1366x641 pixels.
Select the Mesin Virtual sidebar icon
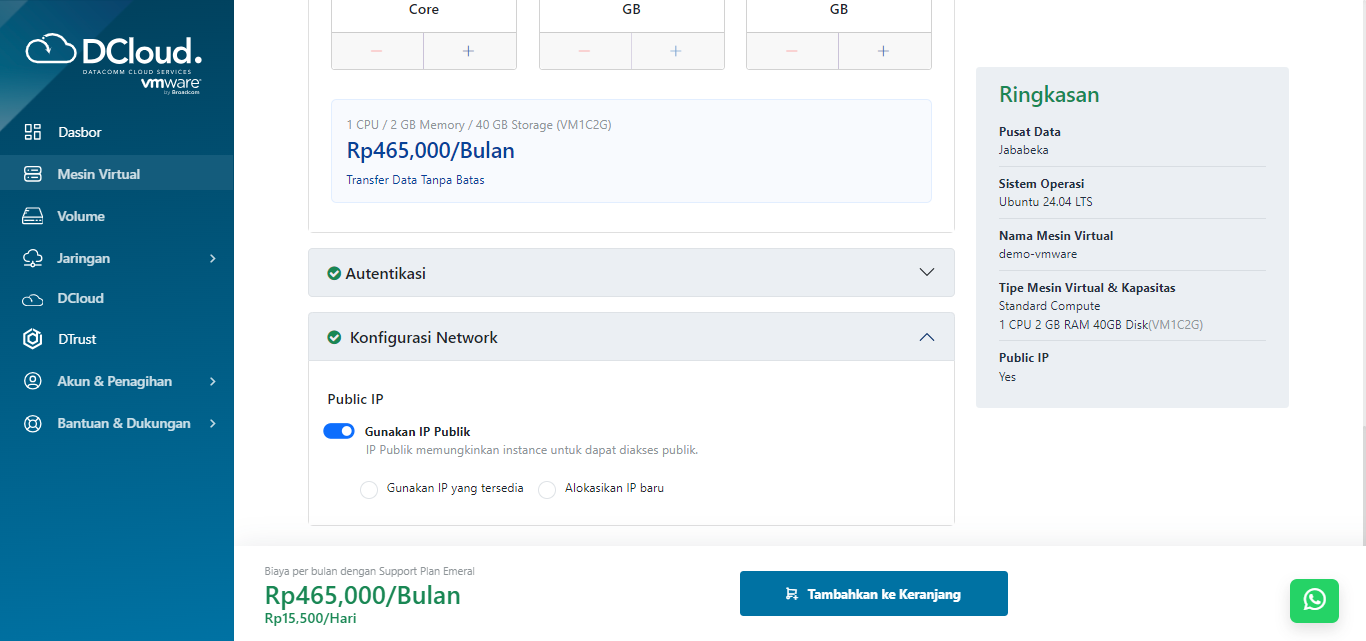click(x=31, y=172)
